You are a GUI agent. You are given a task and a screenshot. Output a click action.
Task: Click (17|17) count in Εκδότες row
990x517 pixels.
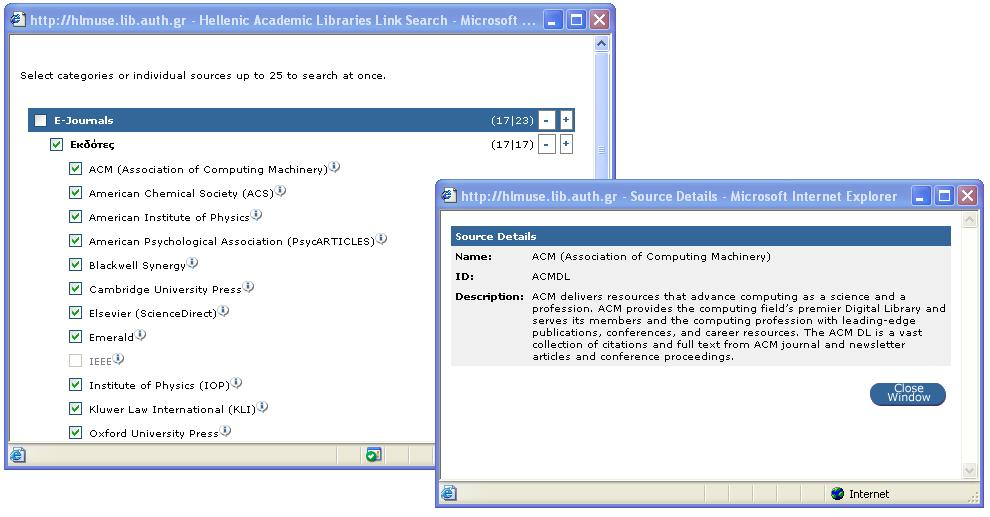[512, 145]
